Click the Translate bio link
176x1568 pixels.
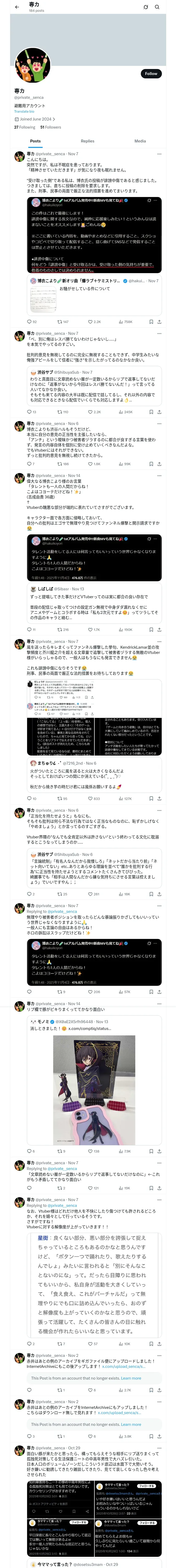click(x=24, y=111)
